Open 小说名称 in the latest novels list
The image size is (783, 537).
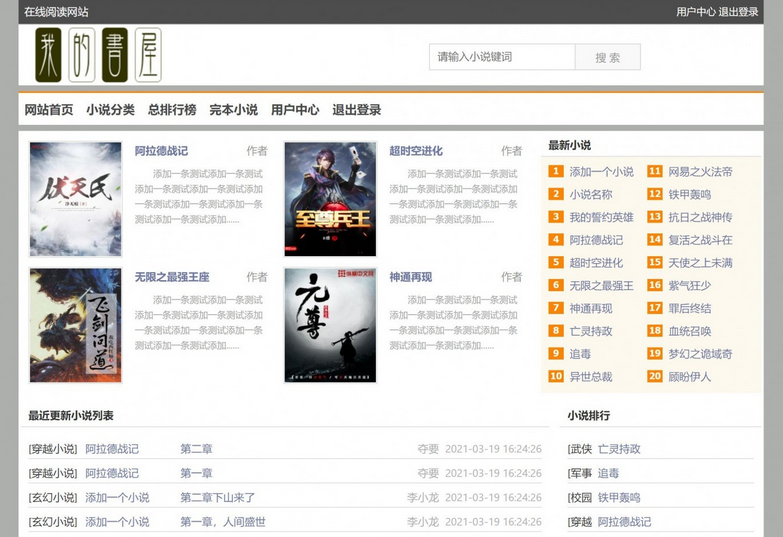pyautogui.click(x=591, y=194)
